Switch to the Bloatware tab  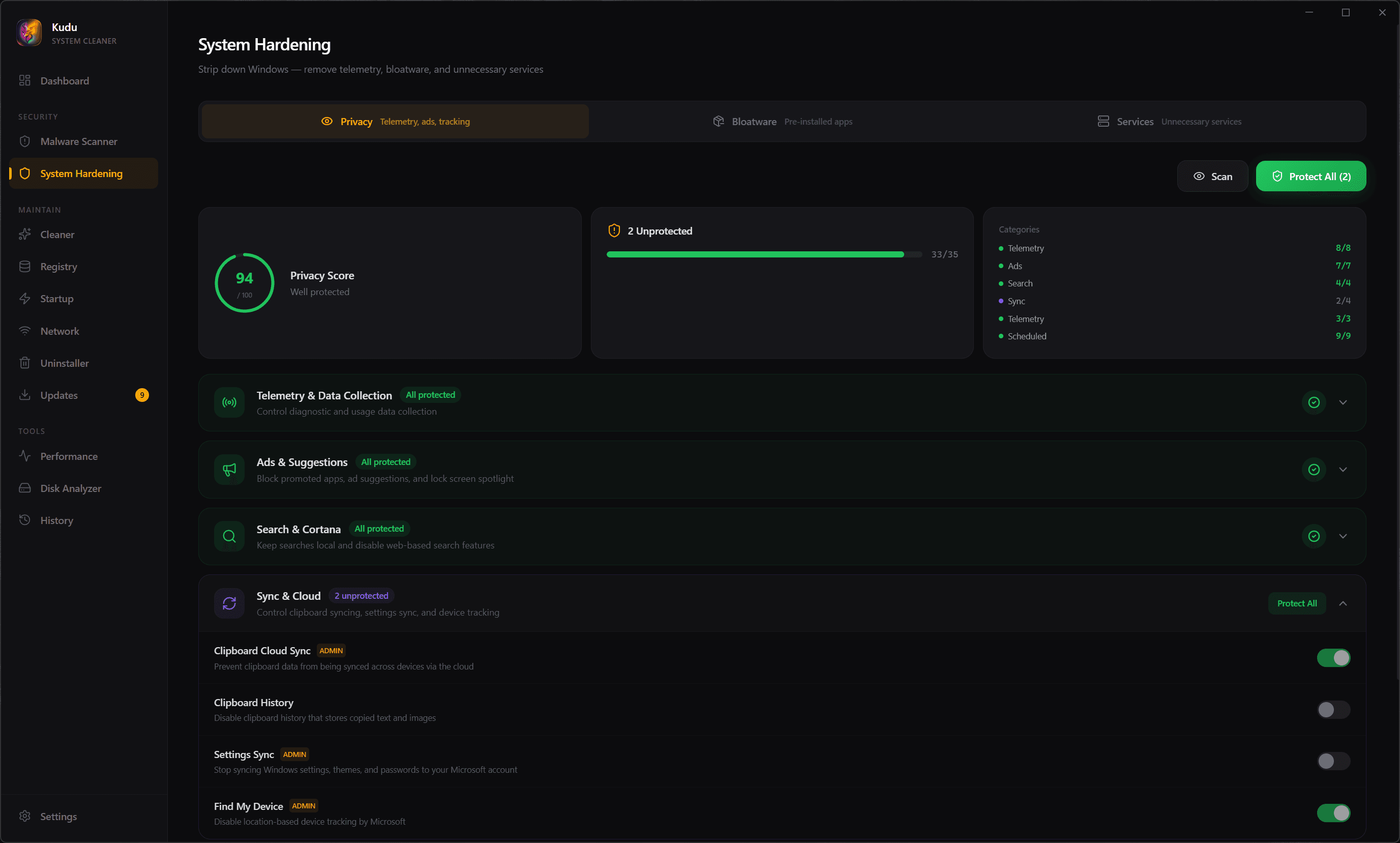coord(782,122)
